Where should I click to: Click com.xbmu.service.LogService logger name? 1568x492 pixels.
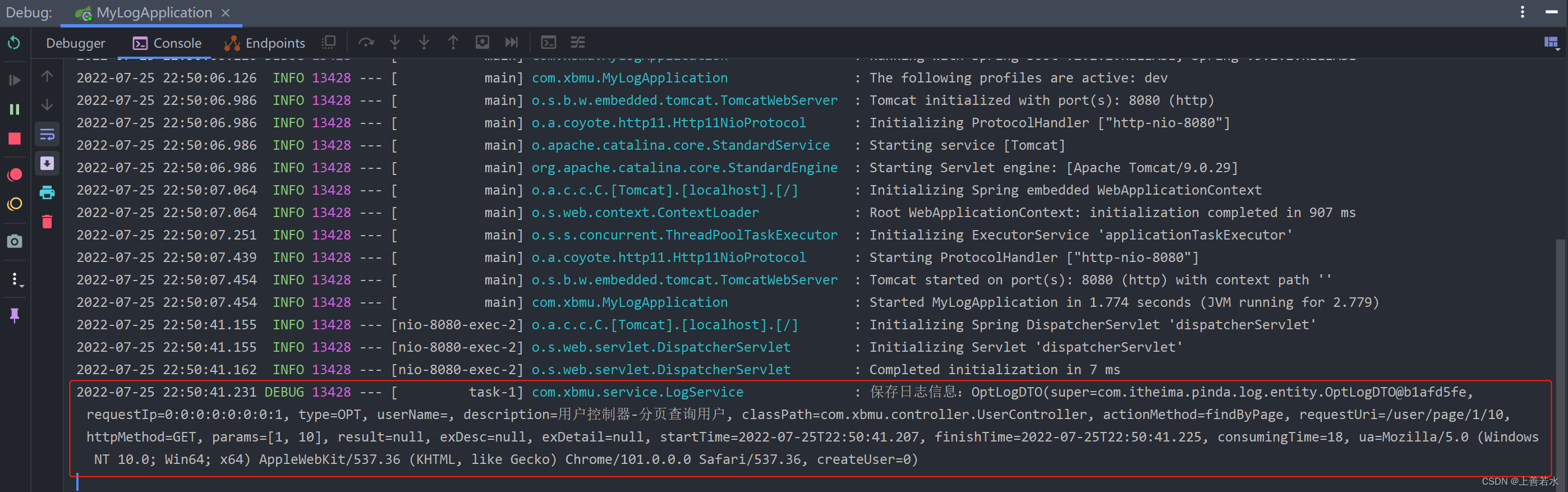637,392
